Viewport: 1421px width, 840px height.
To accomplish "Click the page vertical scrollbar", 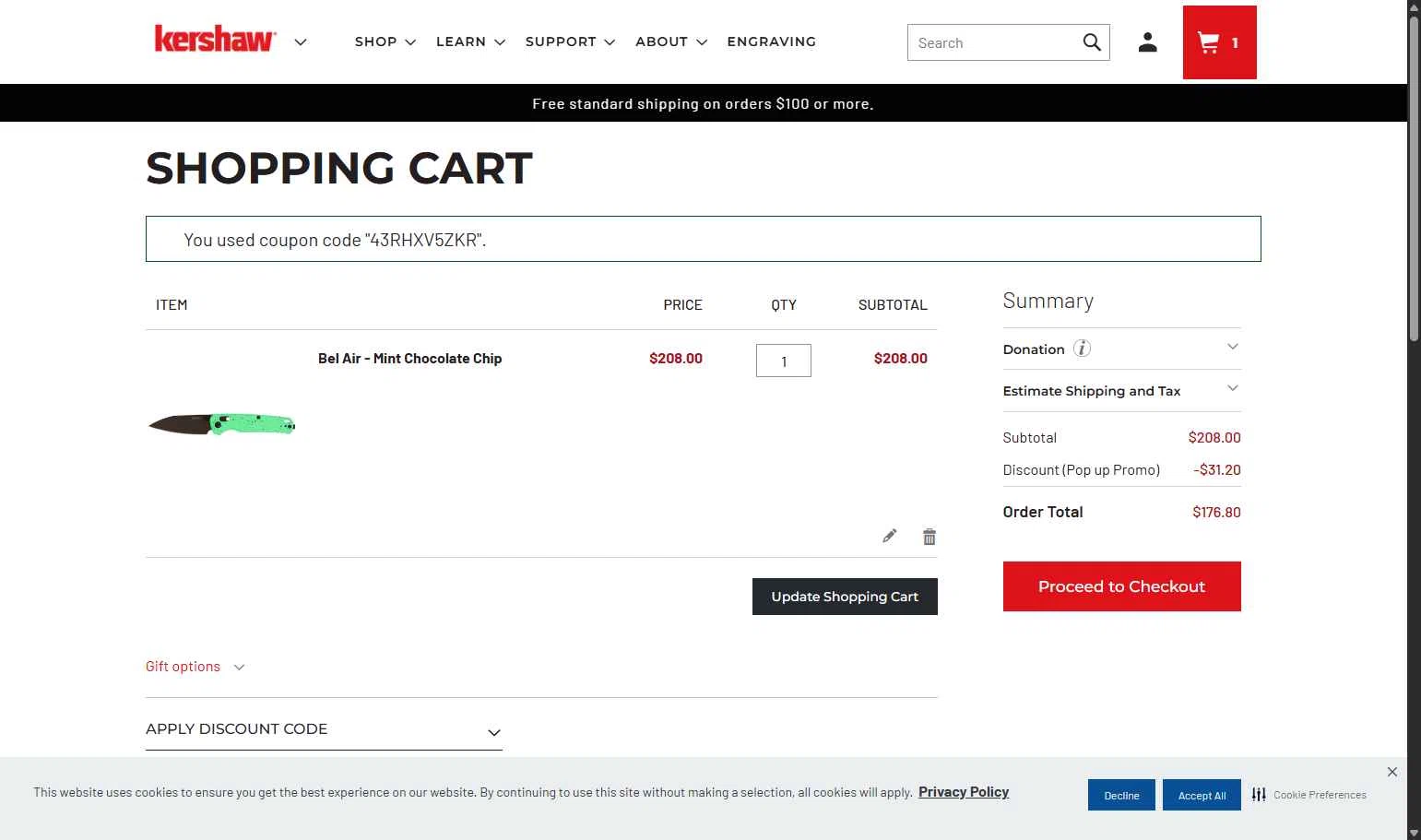I will (1414, 180).
